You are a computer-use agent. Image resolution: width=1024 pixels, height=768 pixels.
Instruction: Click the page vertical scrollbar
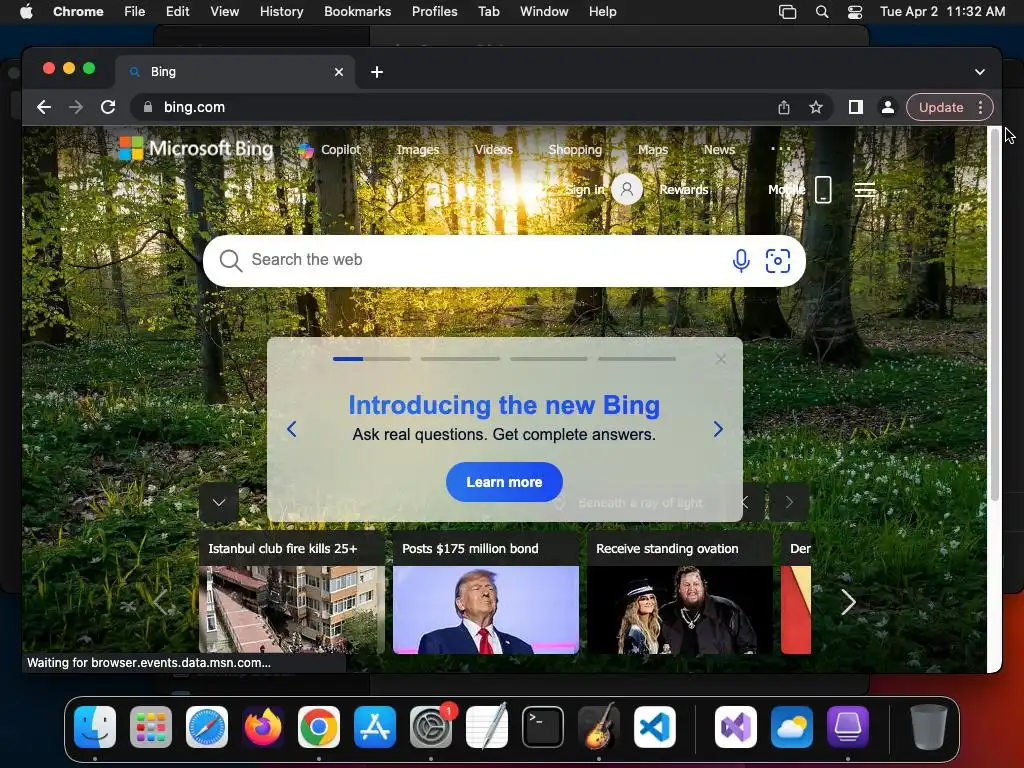coord(994,315)
